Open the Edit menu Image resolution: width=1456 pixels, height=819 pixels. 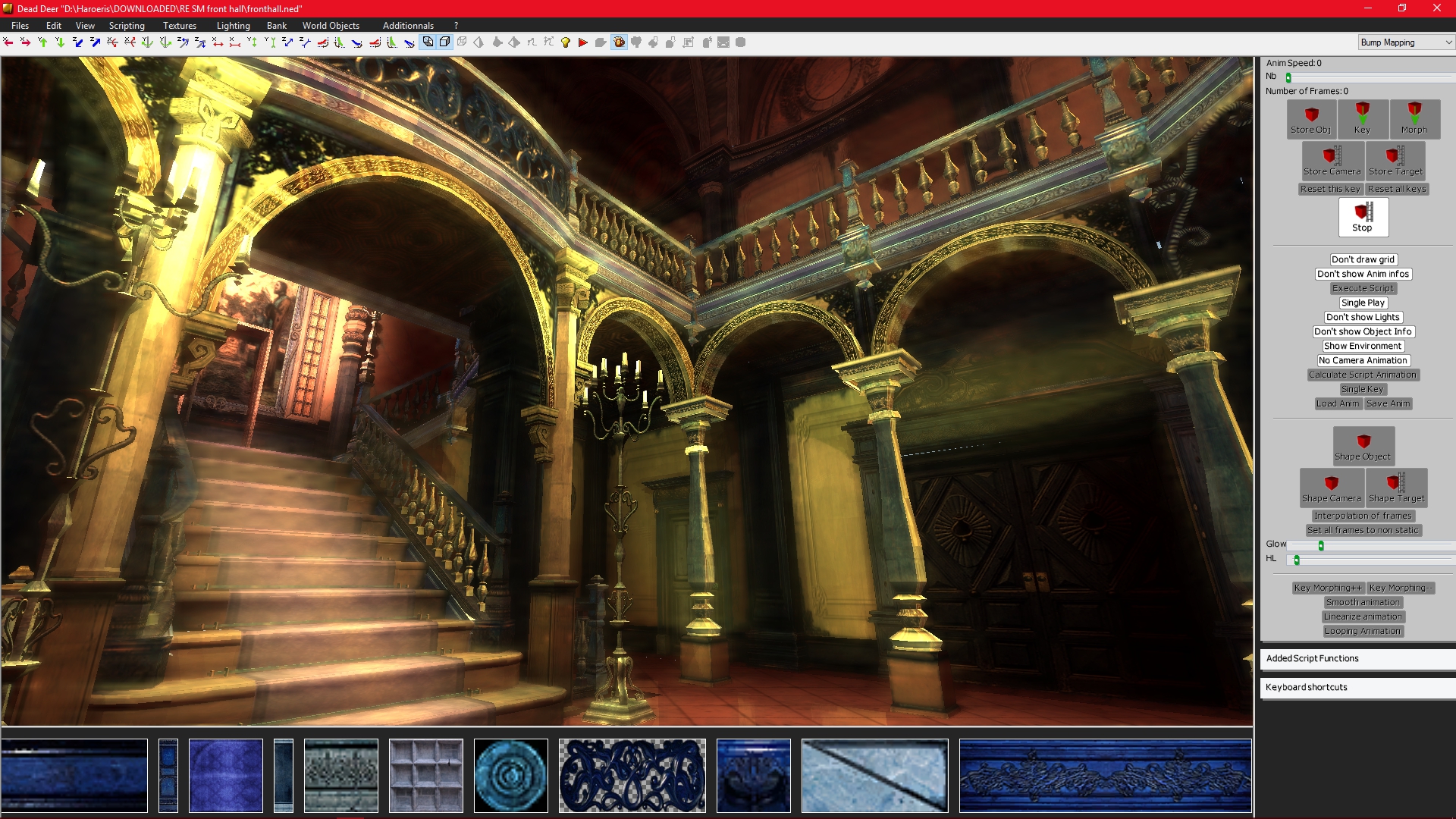pos(54,25)
